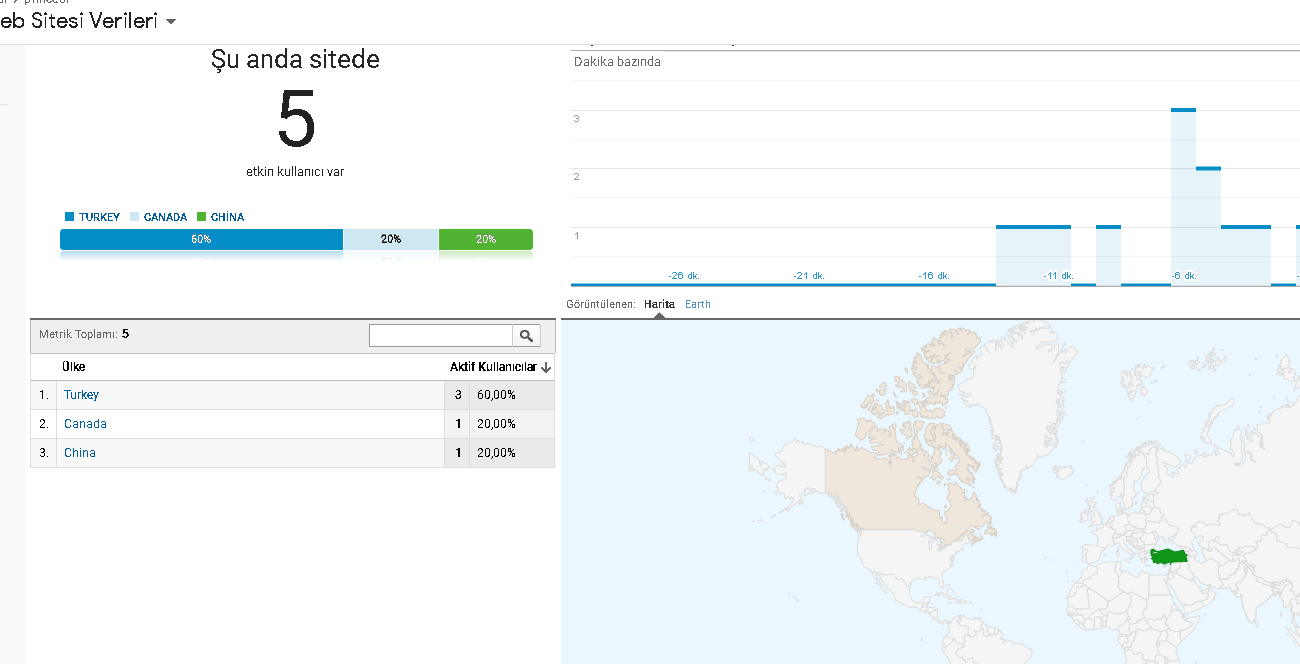Click the CHINA legend label
Viewport: 1300px width, 664px height.
227,217
